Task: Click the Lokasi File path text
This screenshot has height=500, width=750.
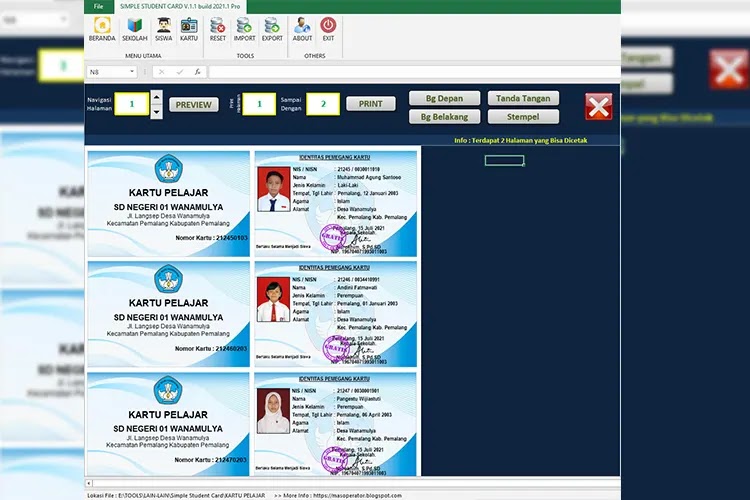Action: pos(176,496)
